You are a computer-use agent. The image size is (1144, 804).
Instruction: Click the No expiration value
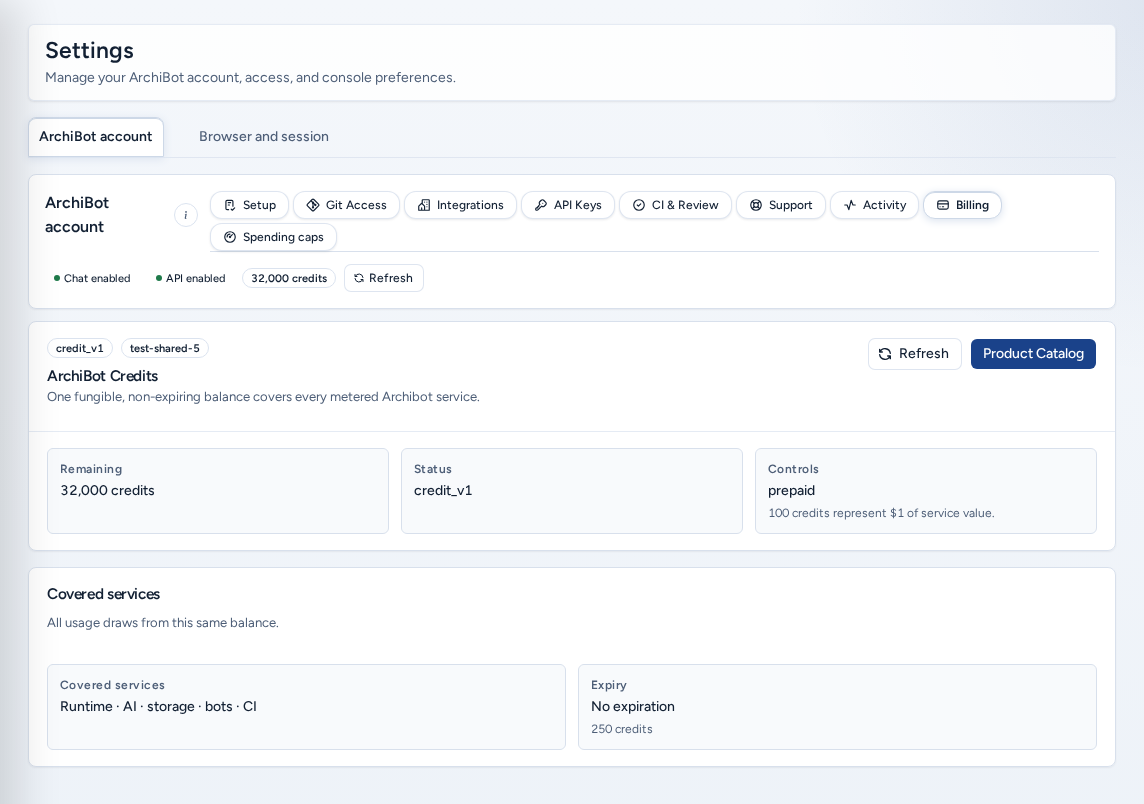tap(633, 706)
